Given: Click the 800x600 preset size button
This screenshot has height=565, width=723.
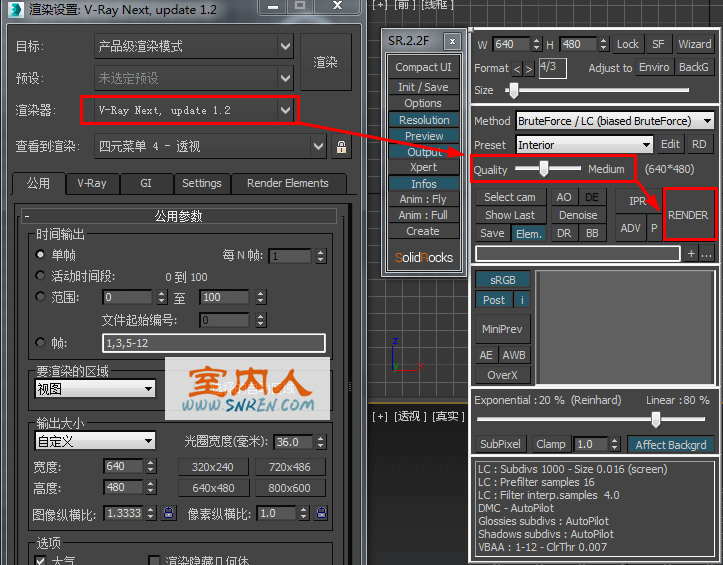Looking at the screenshot, I should (x=290, y=488).
